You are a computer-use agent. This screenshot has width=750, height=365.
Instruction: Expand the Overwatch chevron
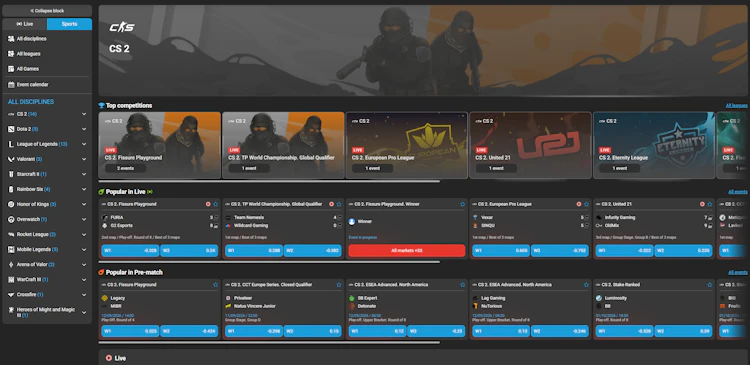click(x=84, y=219)
